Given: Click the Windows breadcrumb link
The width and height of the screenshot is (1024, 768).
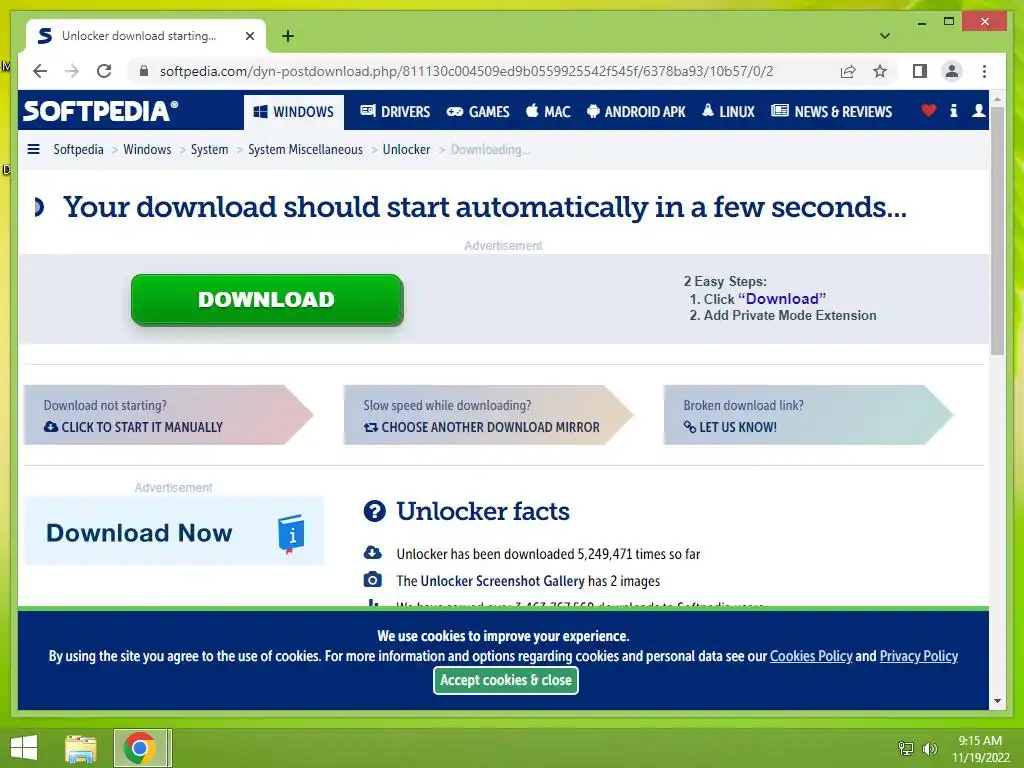Looking at the screenshot, I should pos(147,150).
